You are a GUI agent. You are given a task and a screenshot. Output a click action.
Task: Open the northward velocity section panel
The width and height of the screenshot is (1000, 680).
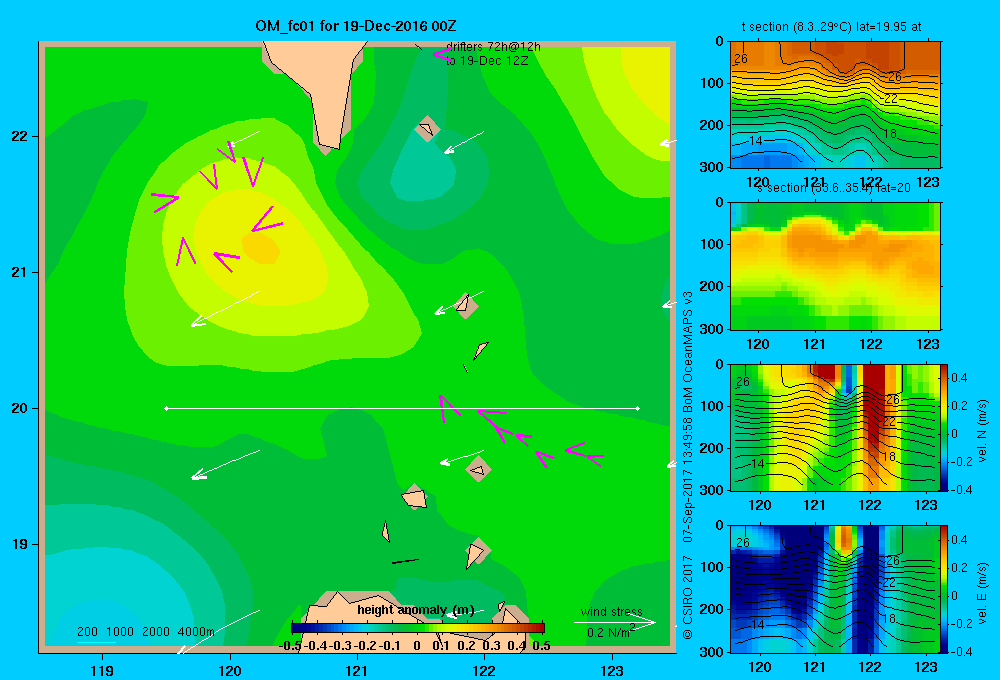835,427
